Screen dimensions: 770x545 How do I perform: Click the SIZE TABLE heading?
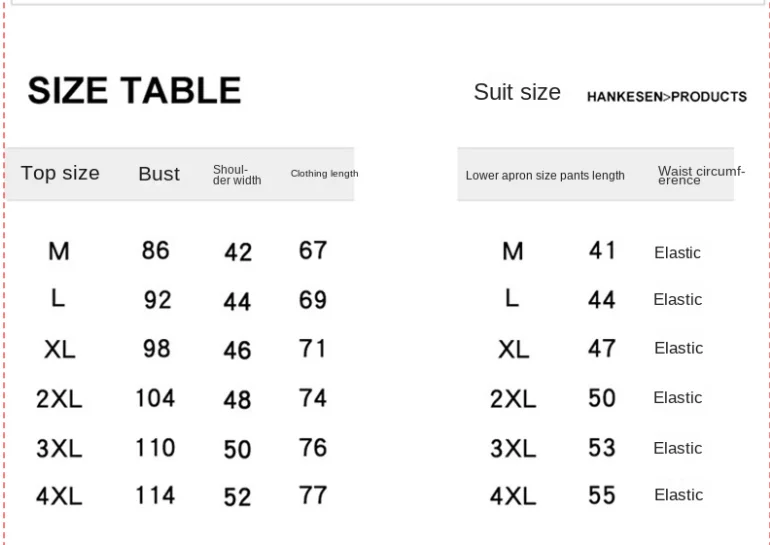tap(134, 91)
